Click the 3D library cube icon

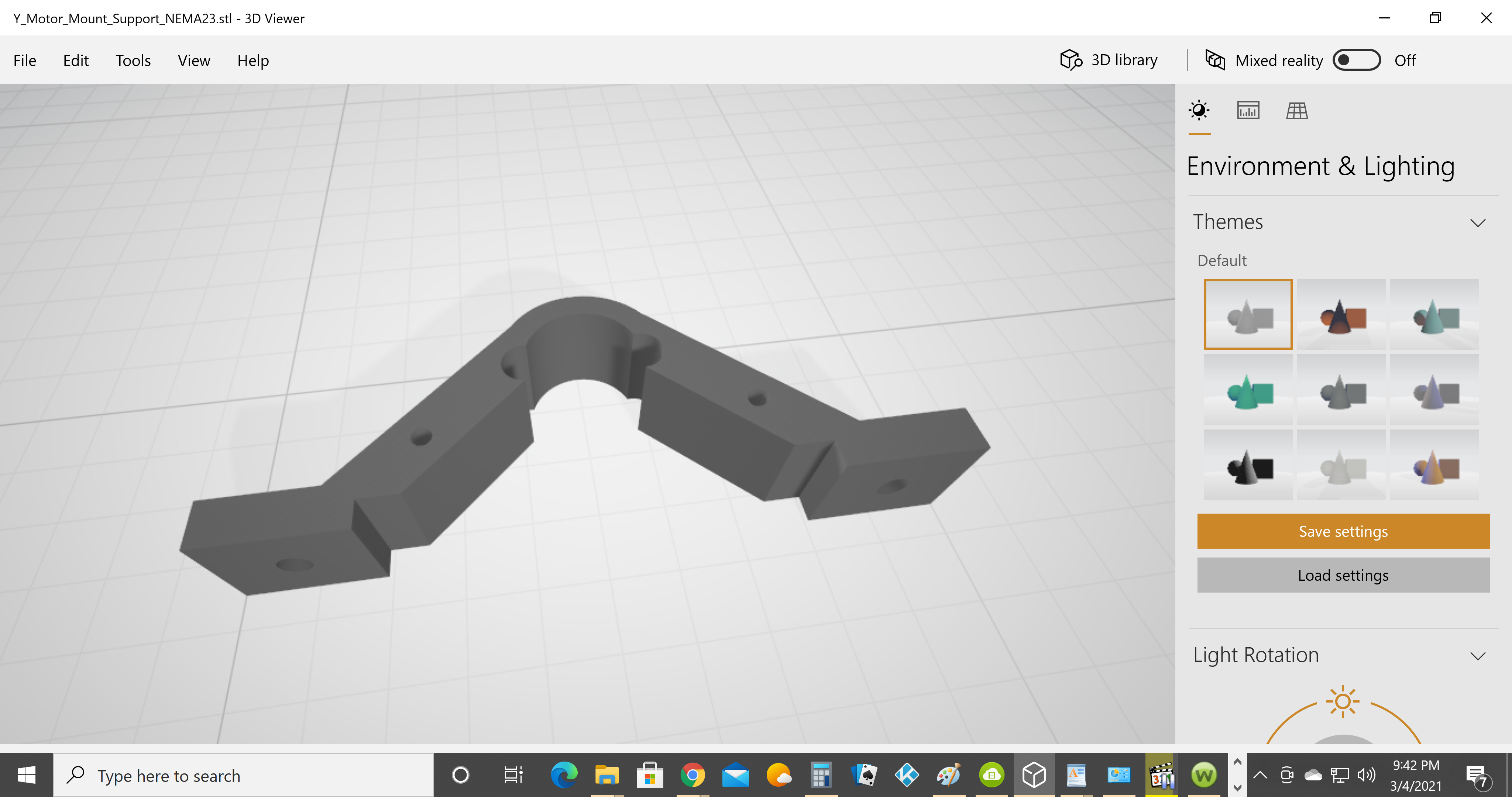coord(1071,60)
